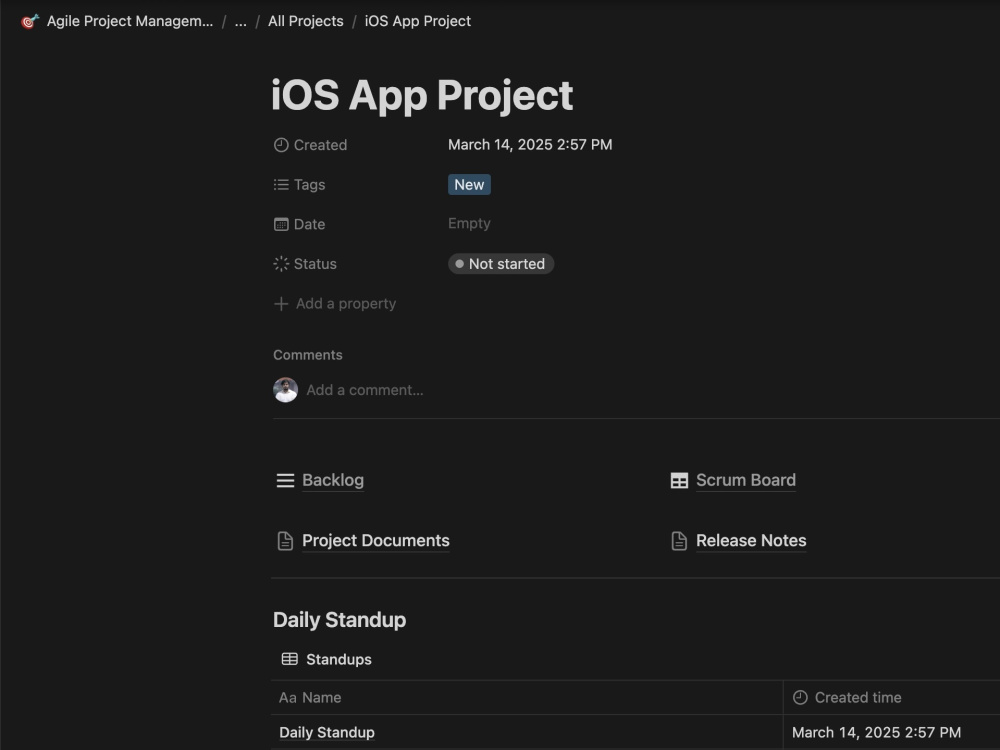This screenshot has width=1000, height=750.
Task: Click the Created property clock icon
Action: (281, 145)
